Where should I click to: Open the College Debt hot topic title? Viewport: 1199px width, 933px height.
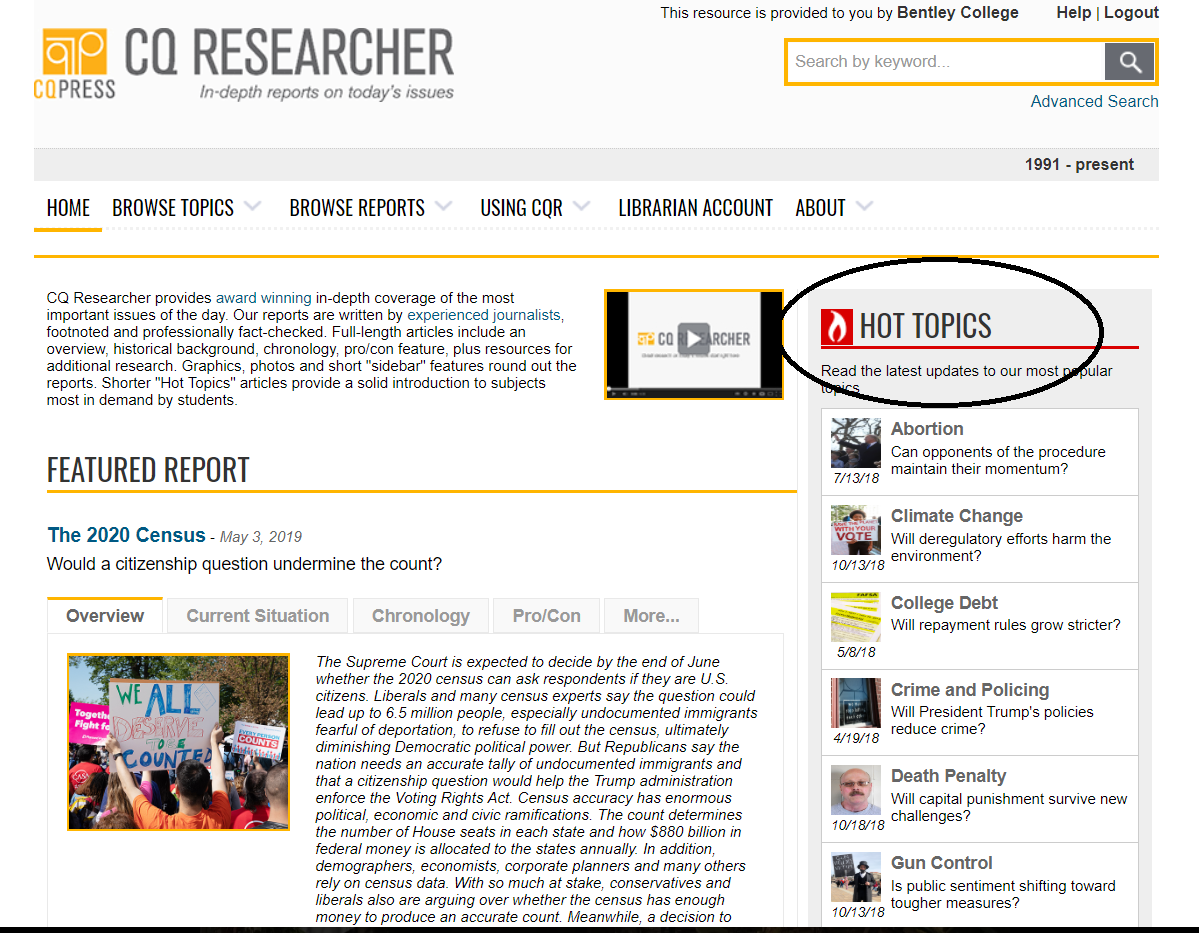944,603
